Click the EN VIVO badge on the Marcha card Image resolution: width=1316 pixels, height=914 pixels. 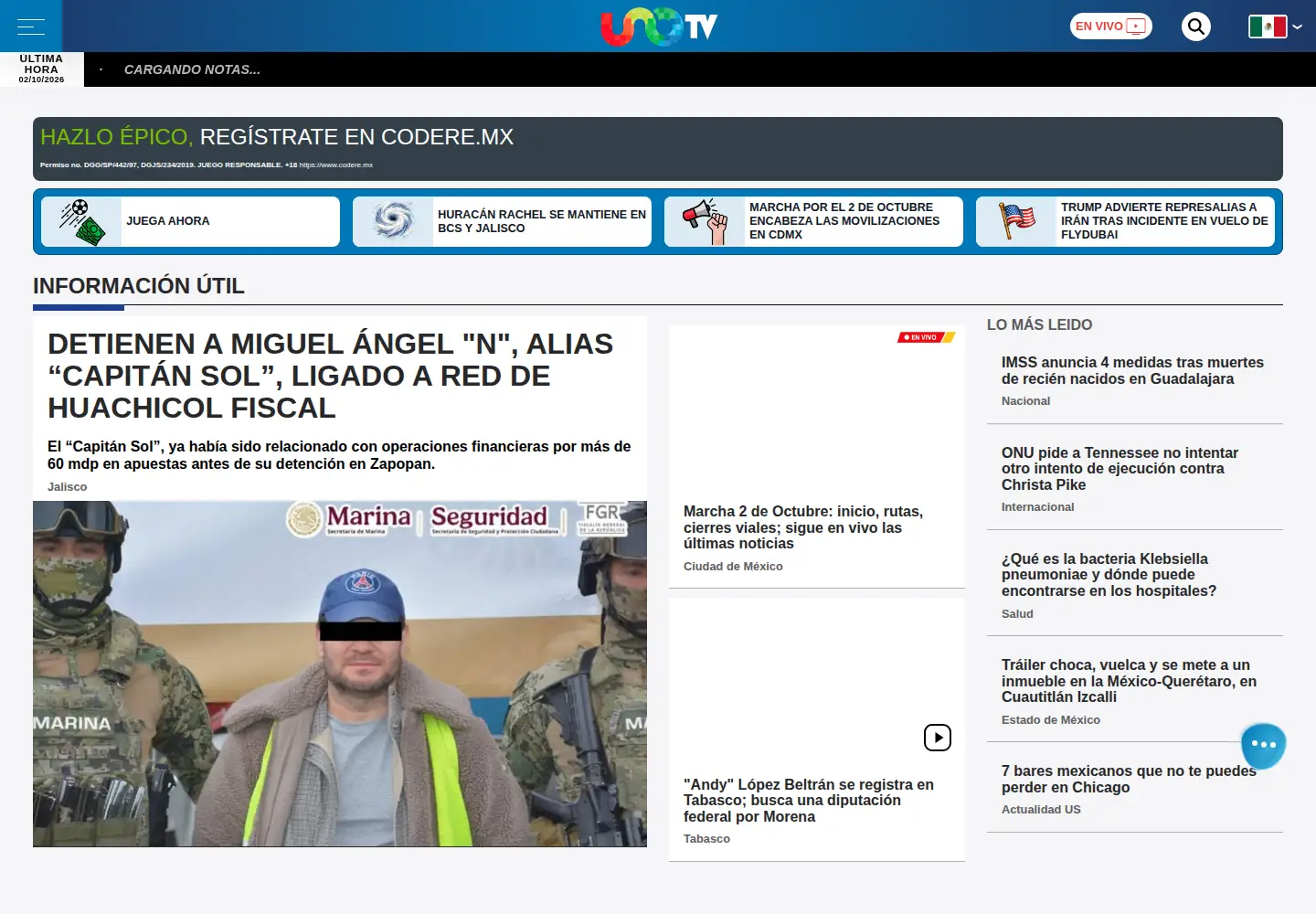click(x=926, y=337)
